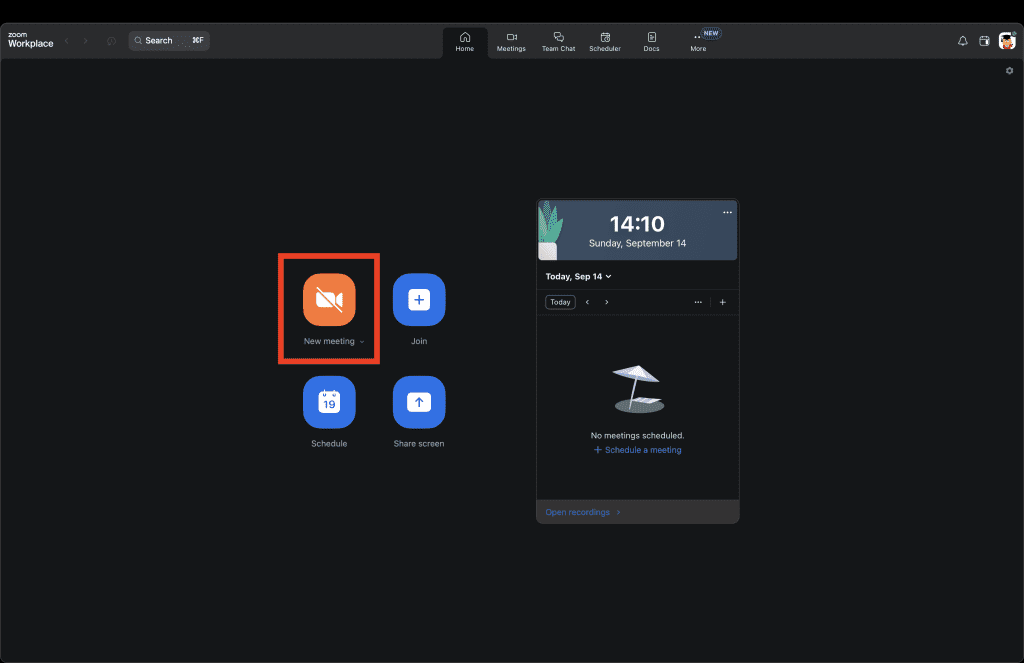The image size is (1024, 663).
Task: Switch to the Scheduler view
Action: [x=604, y=40]
